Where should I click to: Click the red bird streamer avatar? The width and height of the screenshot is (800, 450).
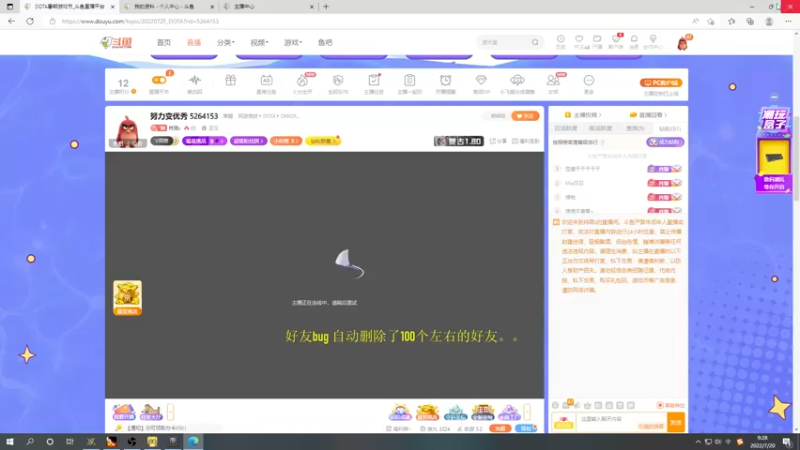point(128,130)
